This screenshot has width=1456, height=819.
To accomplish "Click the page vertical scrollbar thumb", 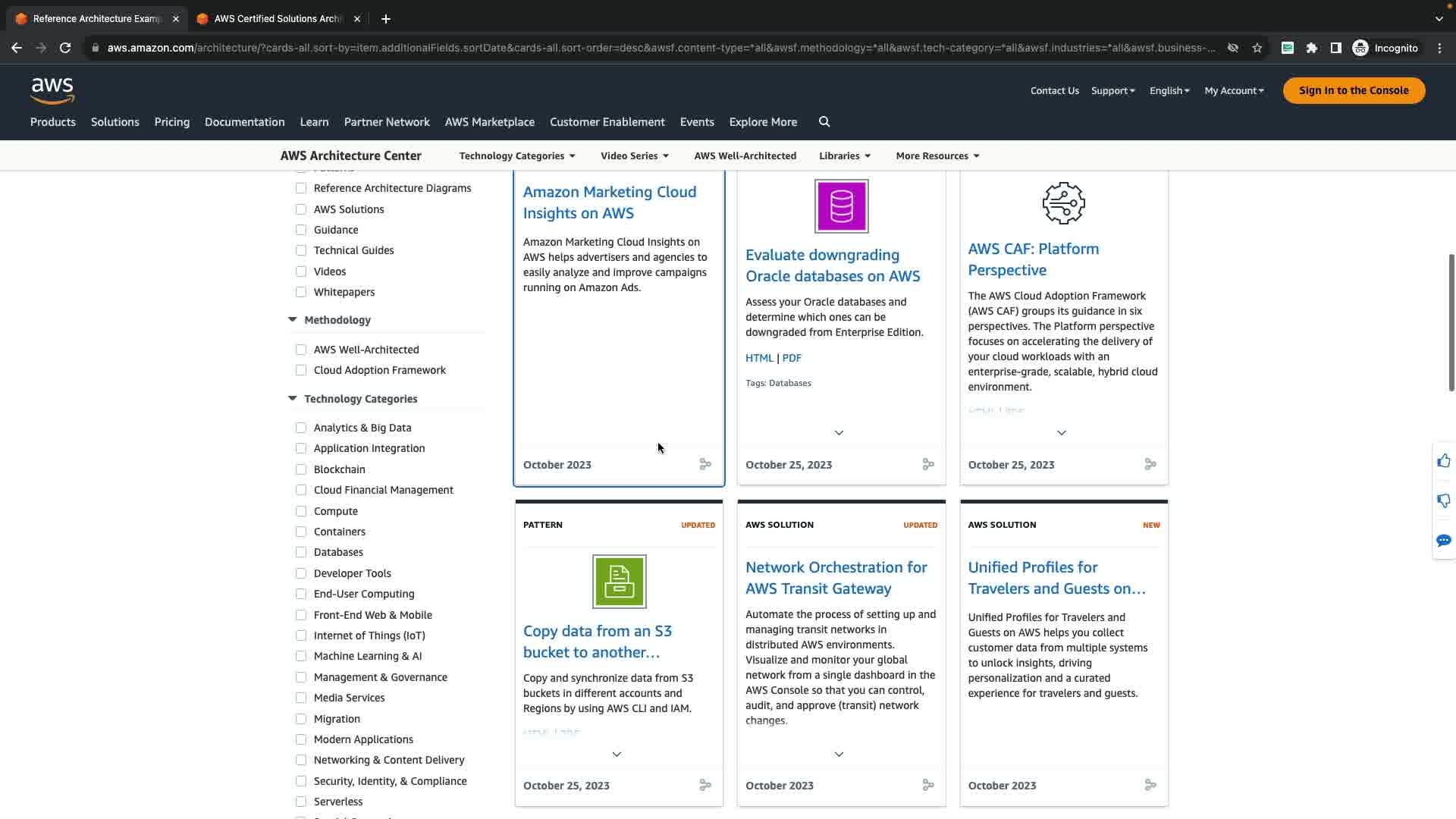I will point(1451,322).
